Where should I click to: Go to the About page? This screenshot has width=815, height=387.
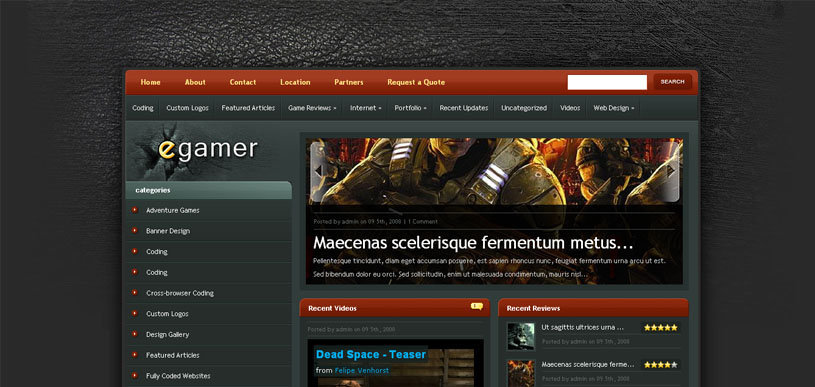click(195, 82)
